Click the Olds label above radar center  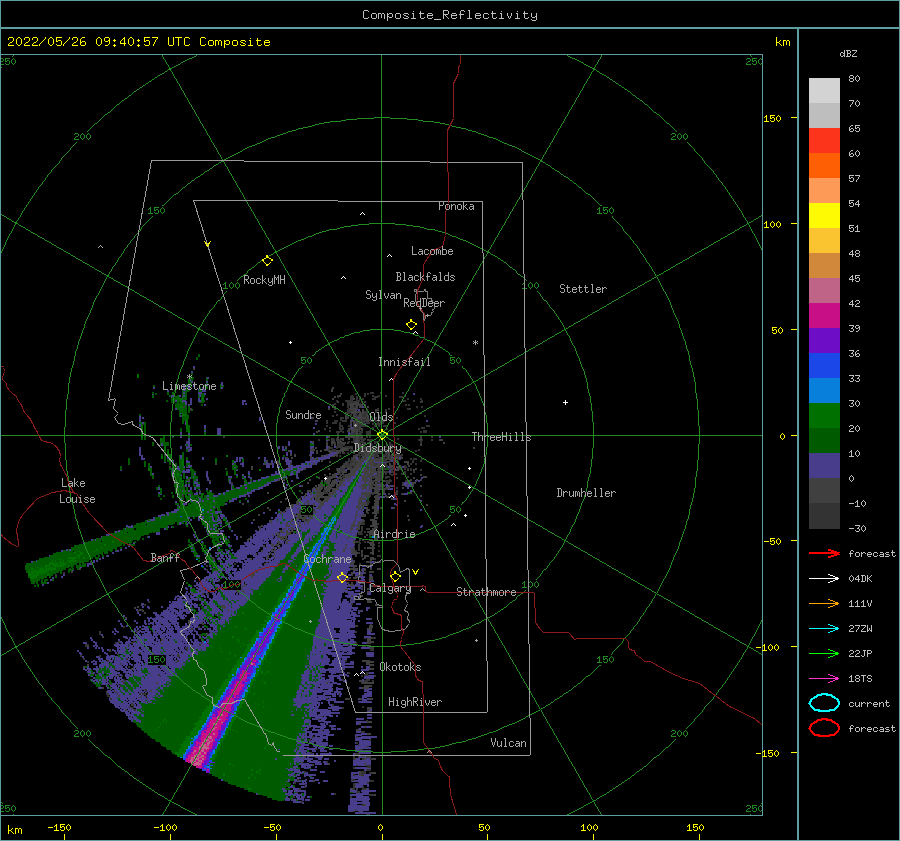click(x=381, y=417)
